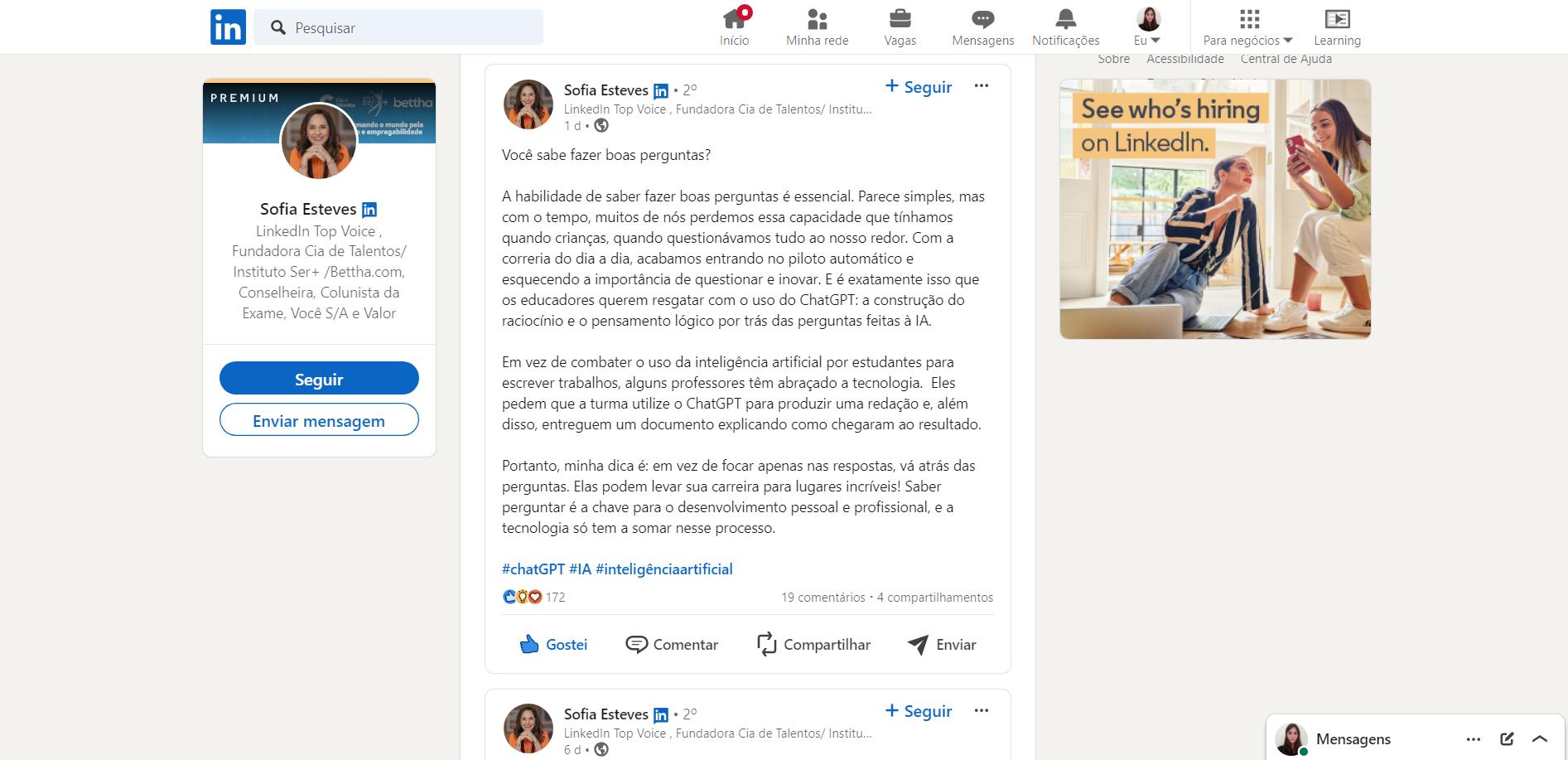Follow Sofia Esteves from sidebar card
The height and width of the screenshot is (760, 1568).
tap(319, 379)
